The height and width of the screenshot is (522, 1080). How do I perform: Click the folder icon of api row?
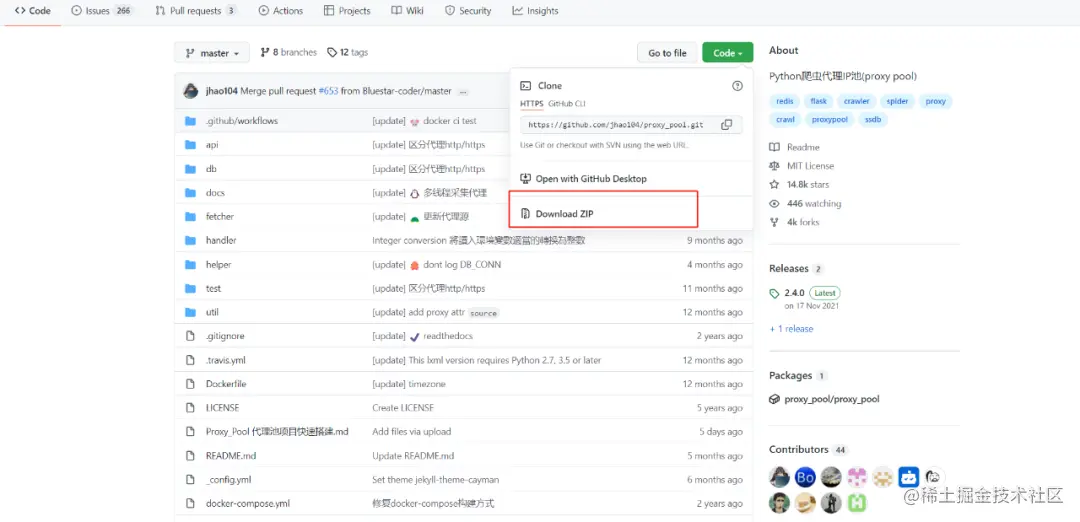click(x=191, y=145)
